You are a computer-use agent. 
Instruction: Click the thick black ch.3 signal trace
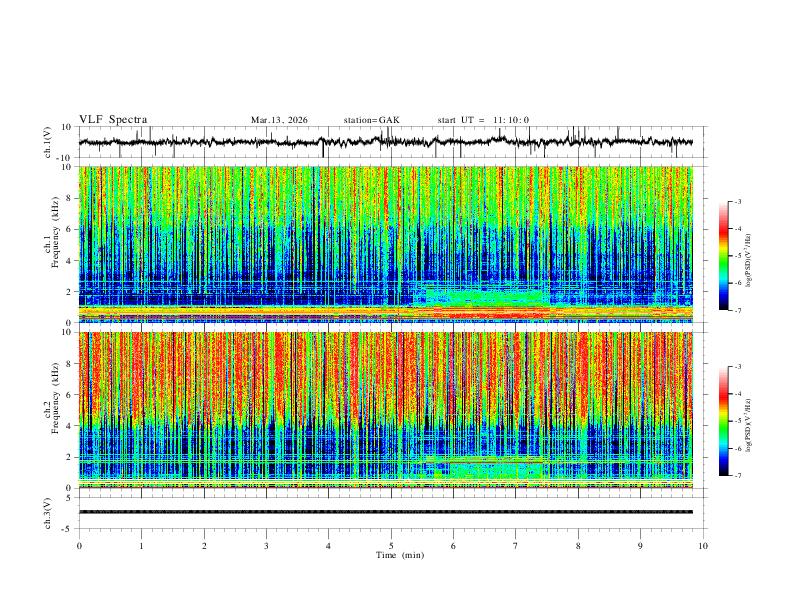386,512
